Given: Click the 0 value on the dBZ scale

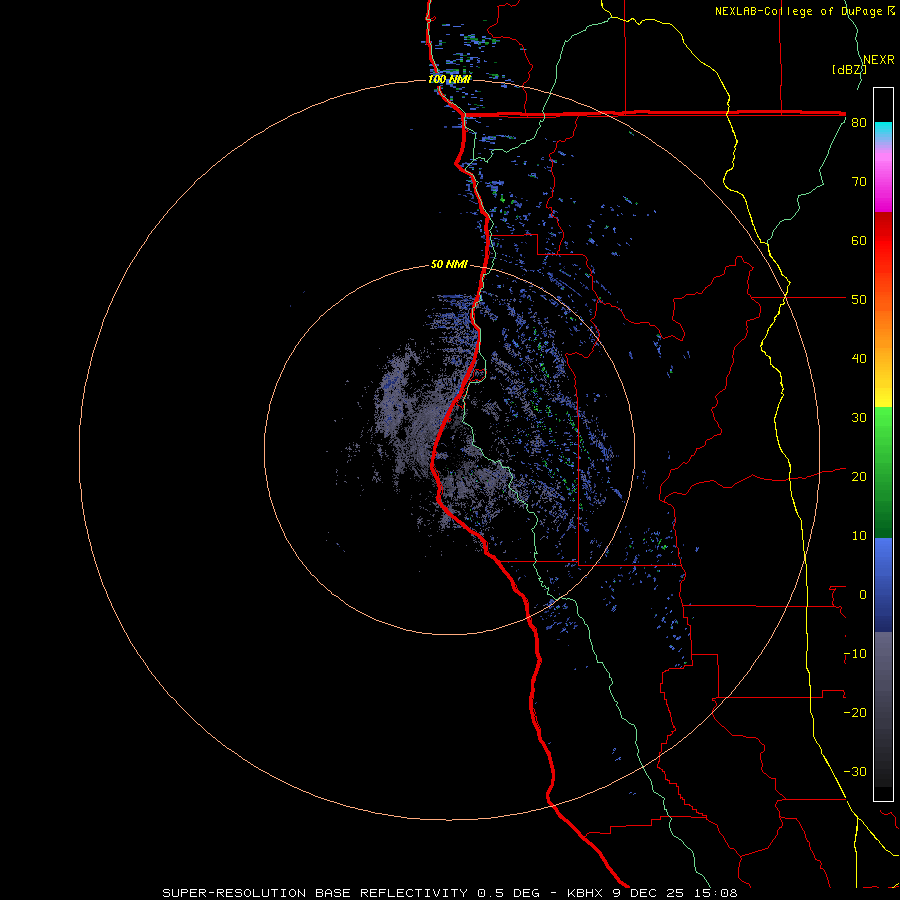Looking at the screenshot, I should 863,595.
